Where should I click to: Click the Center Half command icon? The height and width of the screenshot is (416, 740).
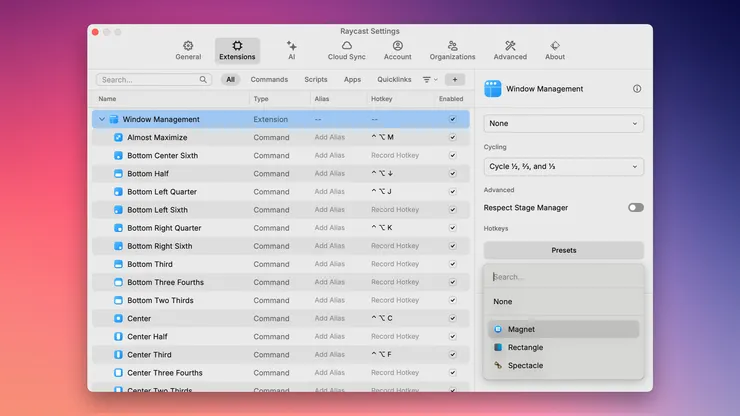pos(118,337)
